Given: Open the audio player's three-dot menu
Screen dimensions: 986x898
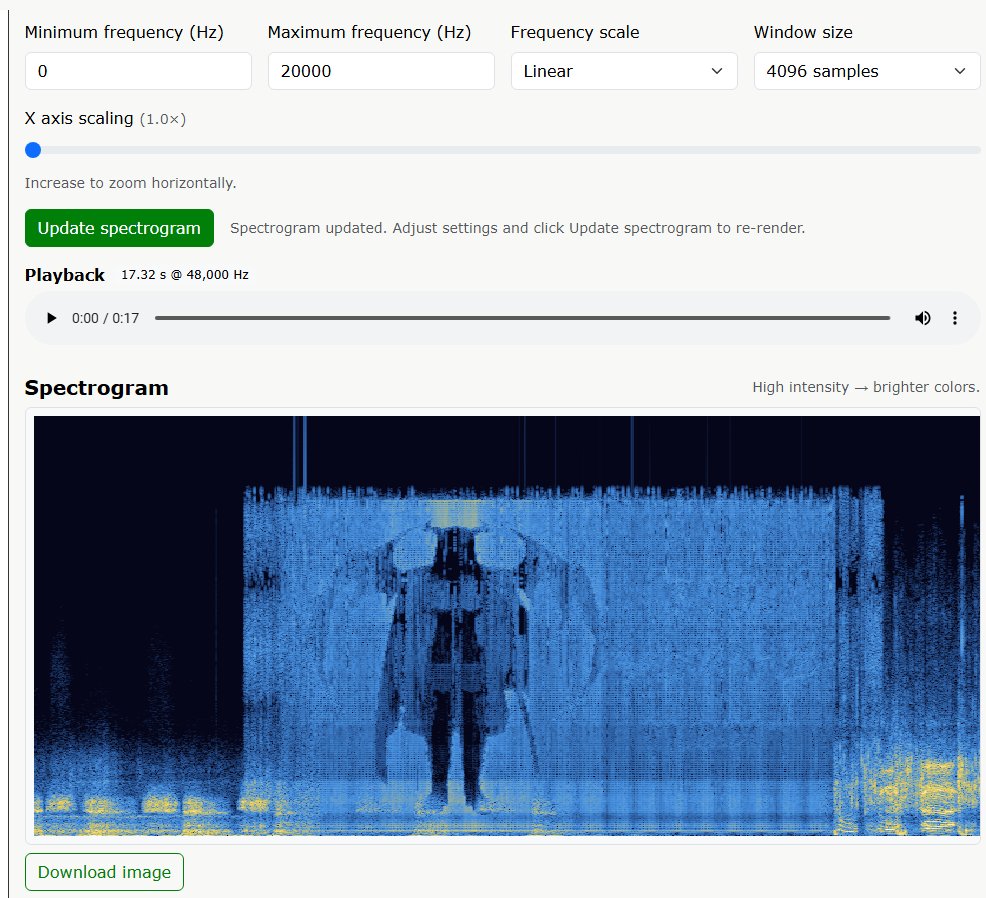Looking at the screenshot, I should pos(955,318).
